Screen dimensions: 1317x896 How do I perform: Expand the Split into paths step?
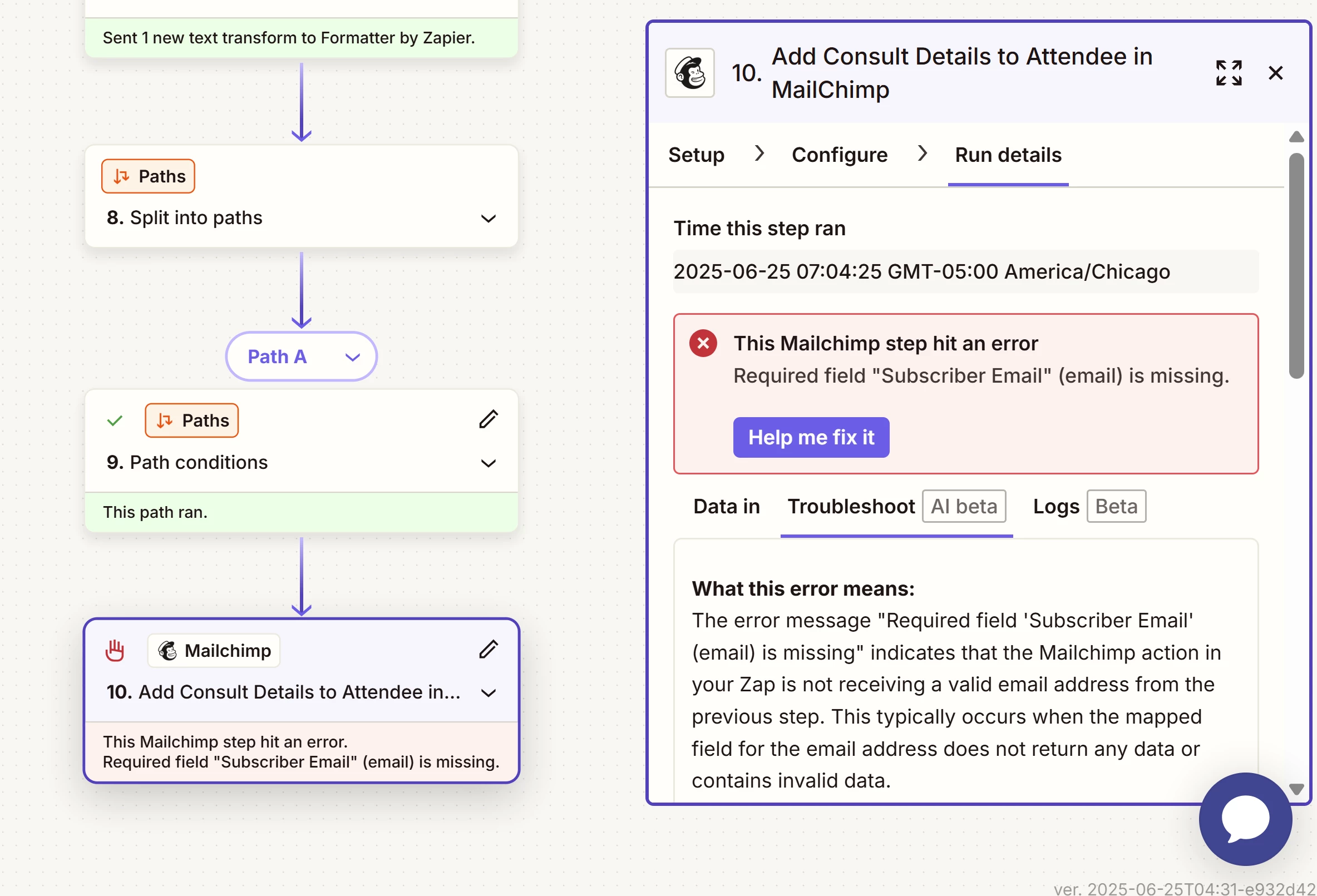[488, 219]
